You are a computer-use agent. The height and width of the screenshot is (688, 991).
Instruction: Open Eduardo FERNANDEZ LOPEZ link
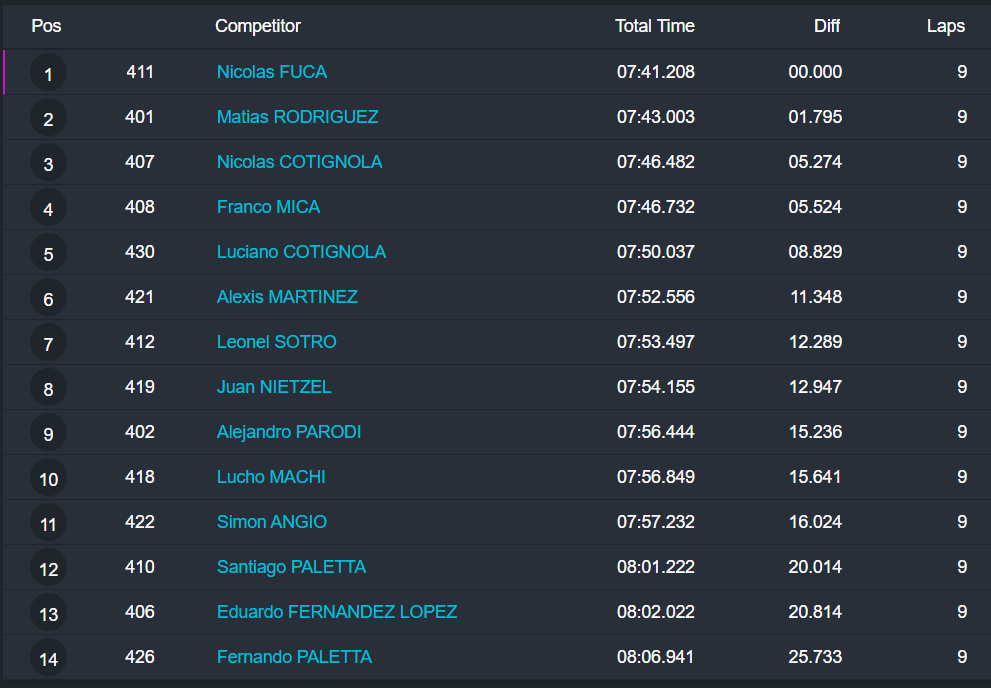[337, 612]
